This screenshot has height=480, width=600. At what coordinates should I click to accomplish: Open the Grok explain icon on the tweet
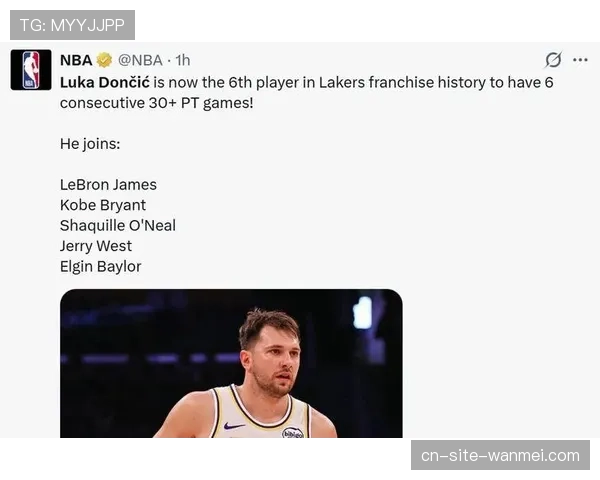(553, 60)
